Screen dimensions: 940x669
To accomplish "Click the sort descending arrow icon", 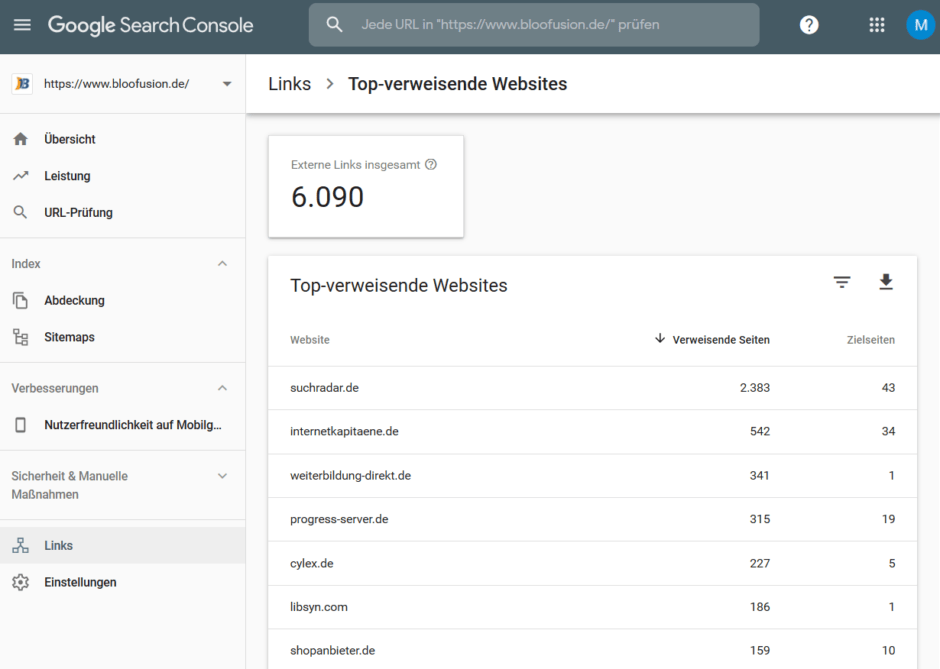I will click(x=659, y=339).
